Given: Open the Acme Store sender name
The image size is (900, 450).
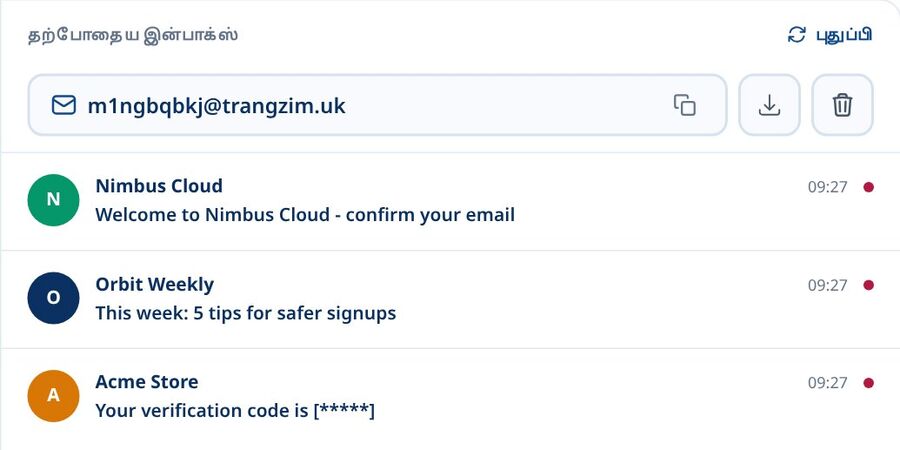Looking at the screenshot, I should pos(147,382).
